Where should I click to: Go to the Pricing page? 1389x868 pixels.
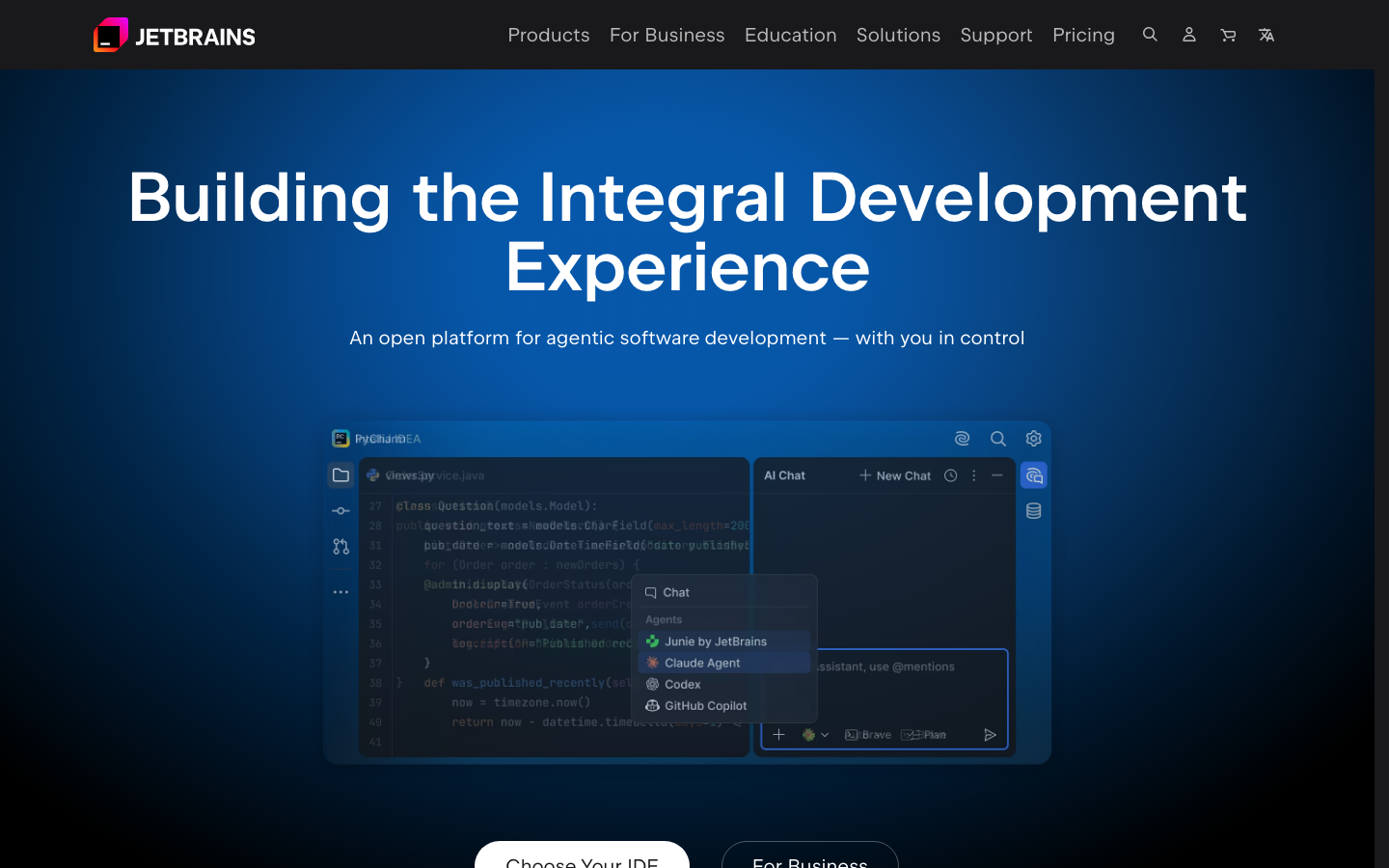(x=1083, y=35)
